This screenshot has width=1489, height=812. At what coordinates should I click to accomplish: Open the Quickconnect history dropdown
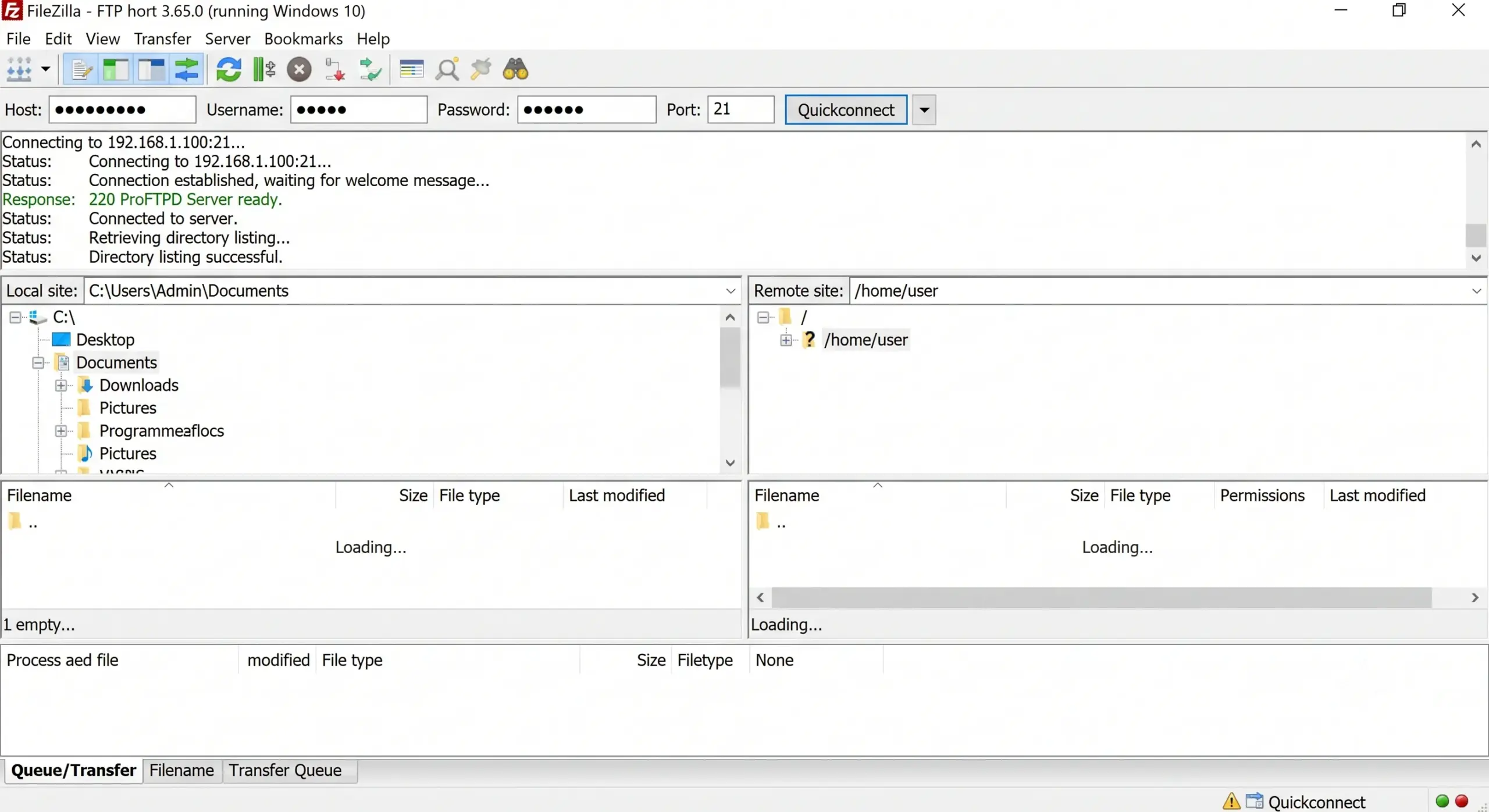(924, 110)
